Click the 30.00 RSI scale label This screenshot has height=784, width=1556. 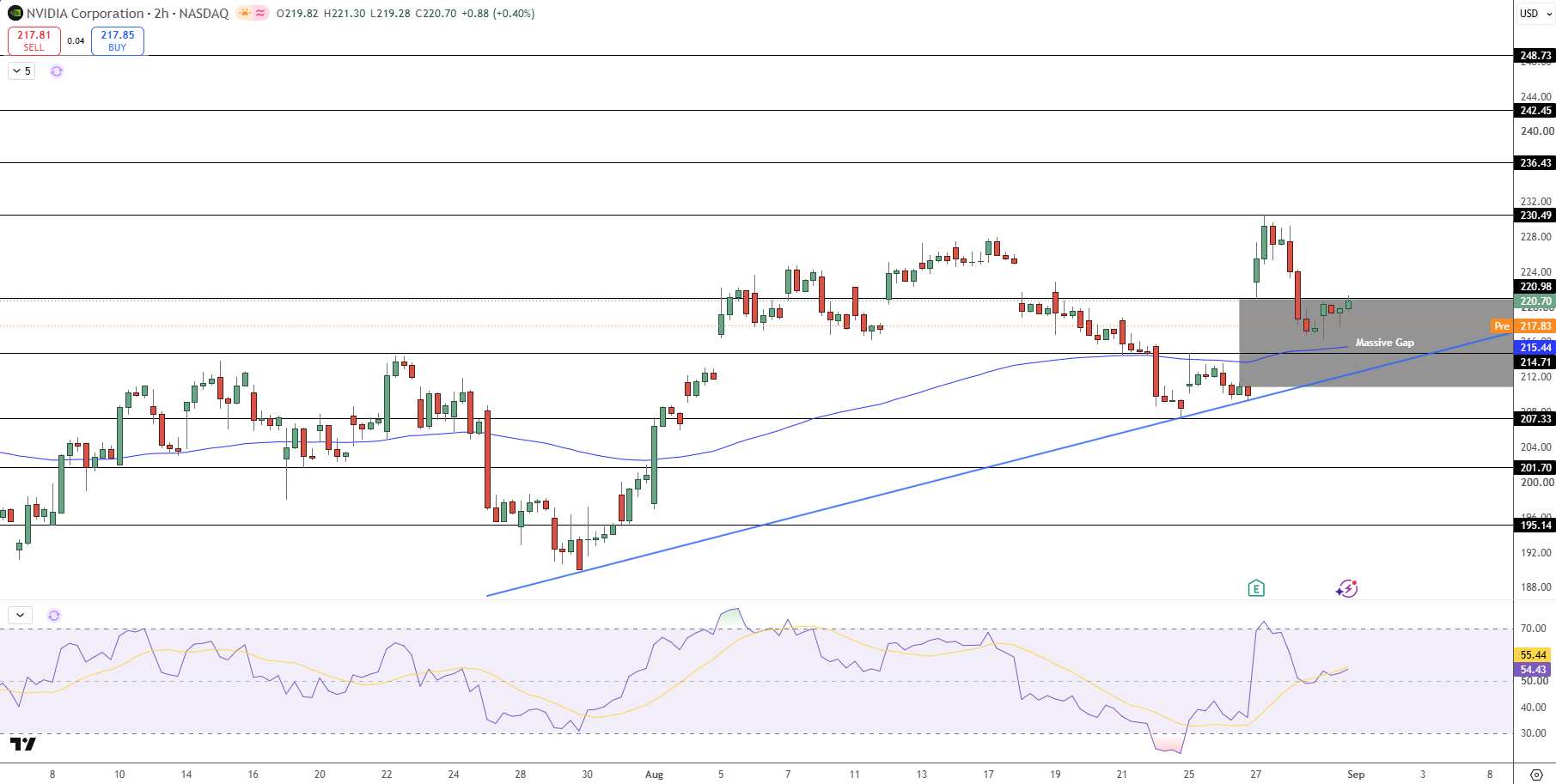coord(1534,733)
